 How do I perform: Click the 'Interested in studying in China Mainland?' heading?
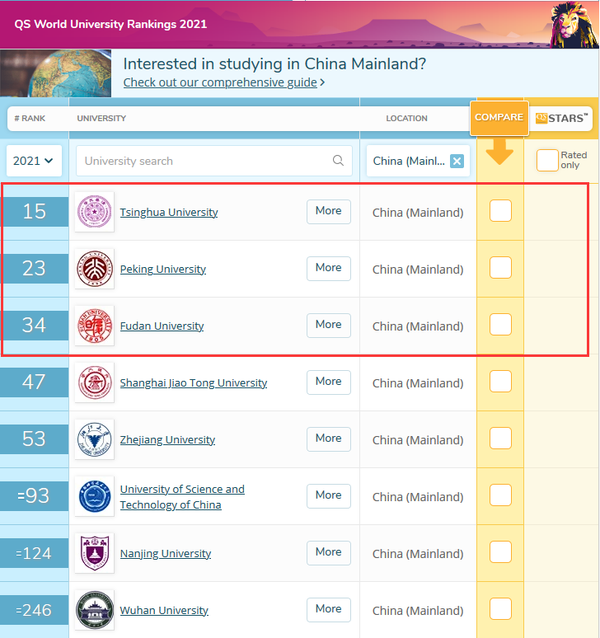coord(275,64)
